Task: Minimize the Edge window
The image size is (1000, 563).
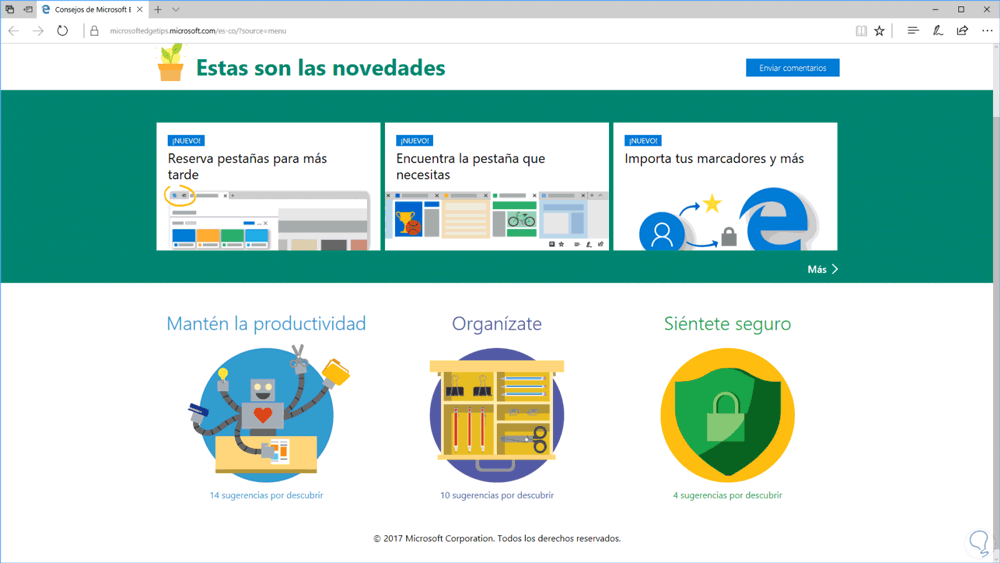Action: 935,10
